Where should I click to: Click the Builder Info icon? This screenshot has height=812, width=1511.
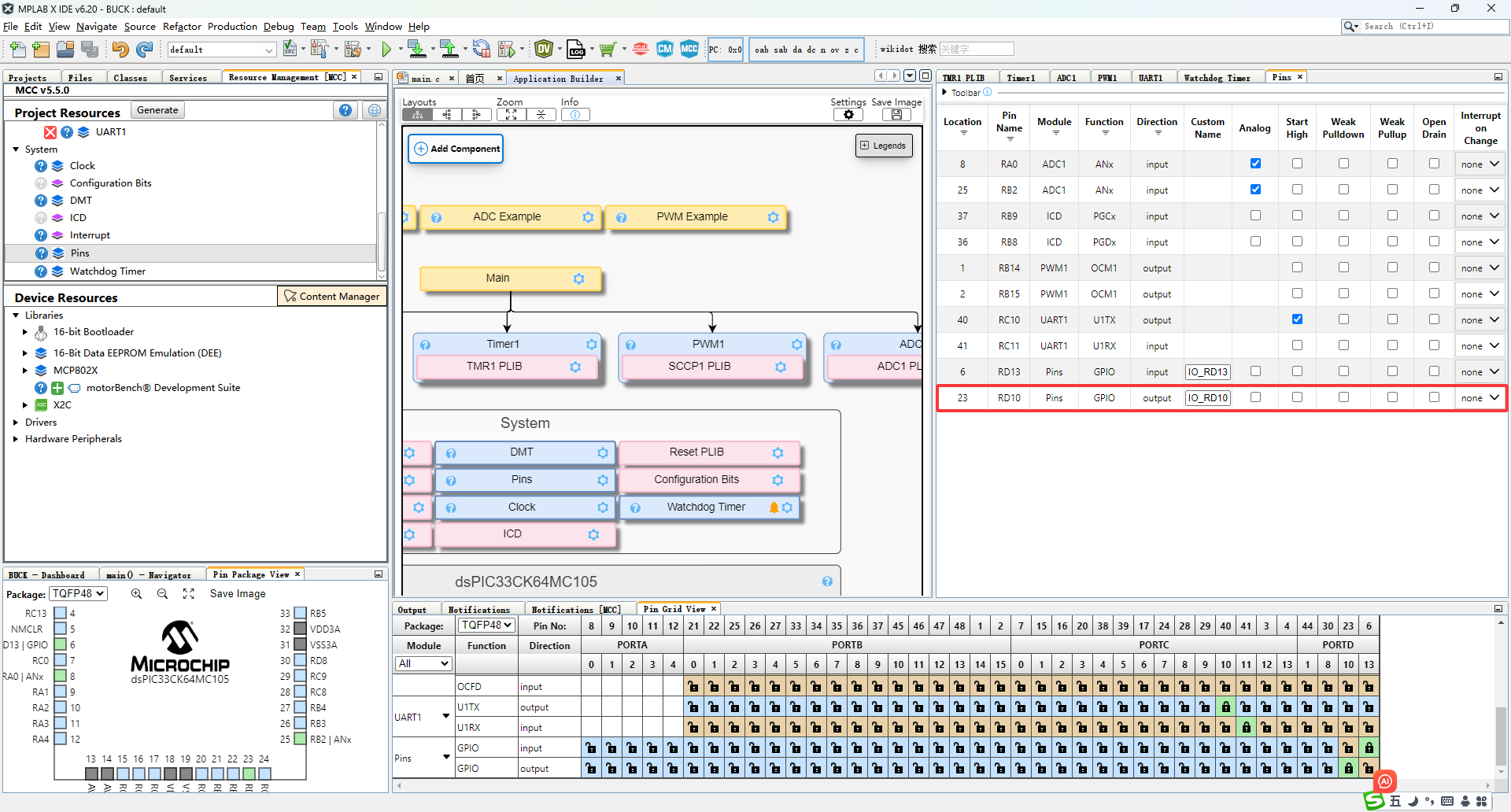(x=575, y=115)
